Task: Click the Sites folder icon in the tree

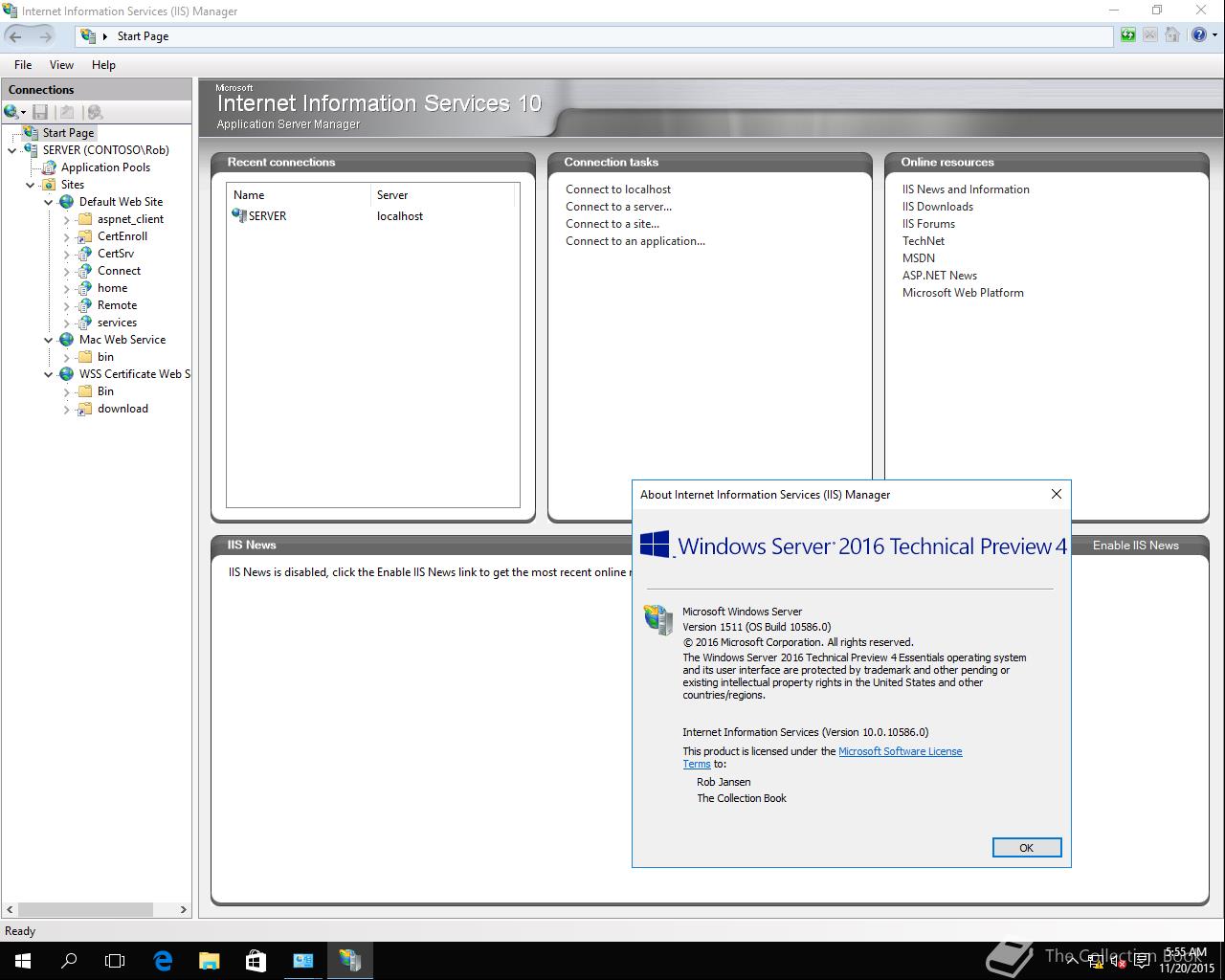Action: [49, 185]
